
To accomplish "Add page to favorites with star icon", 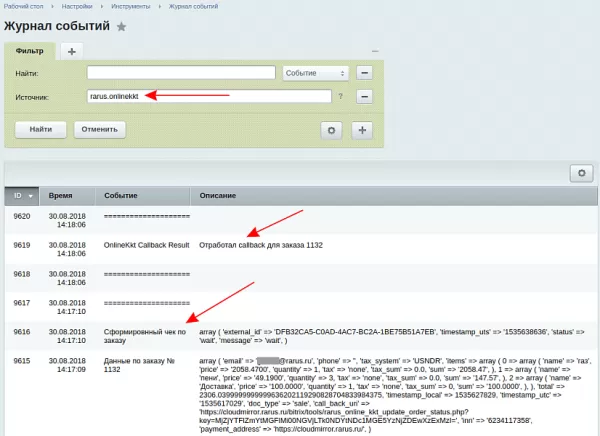I will 121,27.
